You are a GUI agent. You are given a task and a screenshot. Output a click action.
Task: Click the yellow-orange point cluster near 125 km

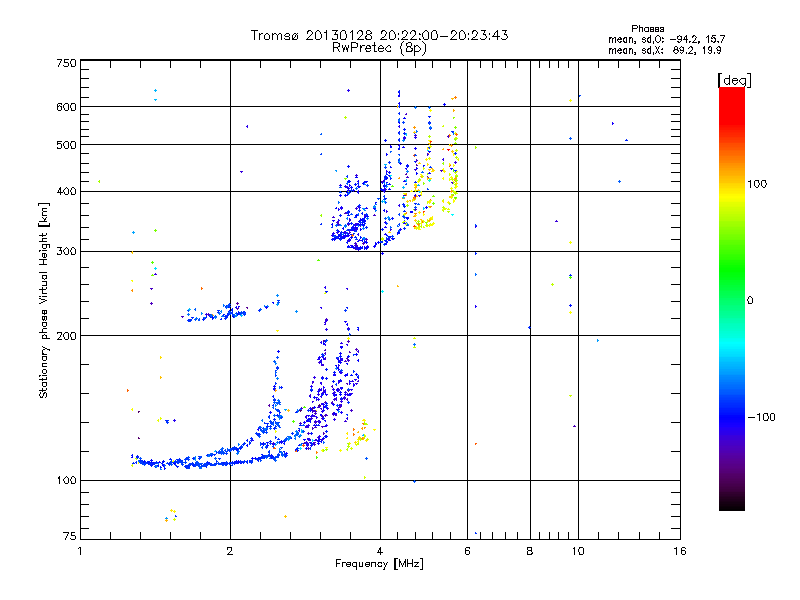(x=359, y=436)
